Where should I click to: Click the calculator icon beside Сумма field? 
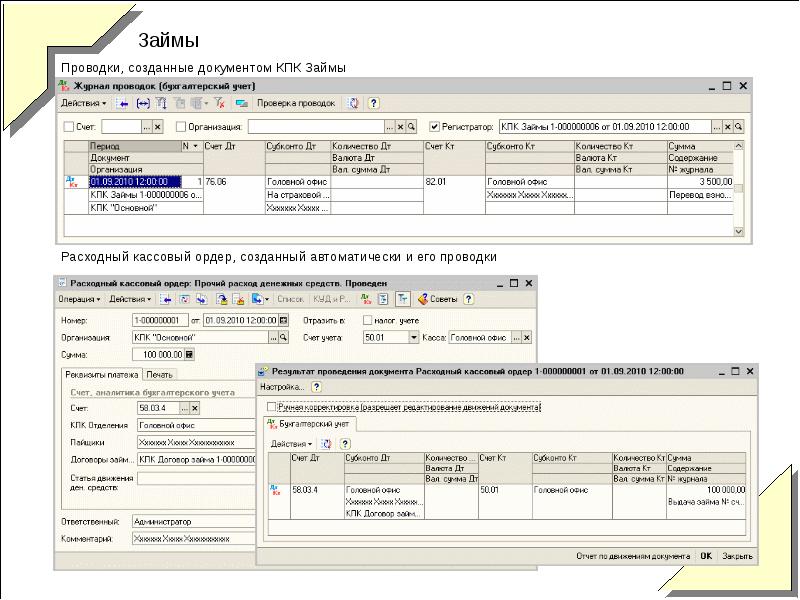coord(190,354)
